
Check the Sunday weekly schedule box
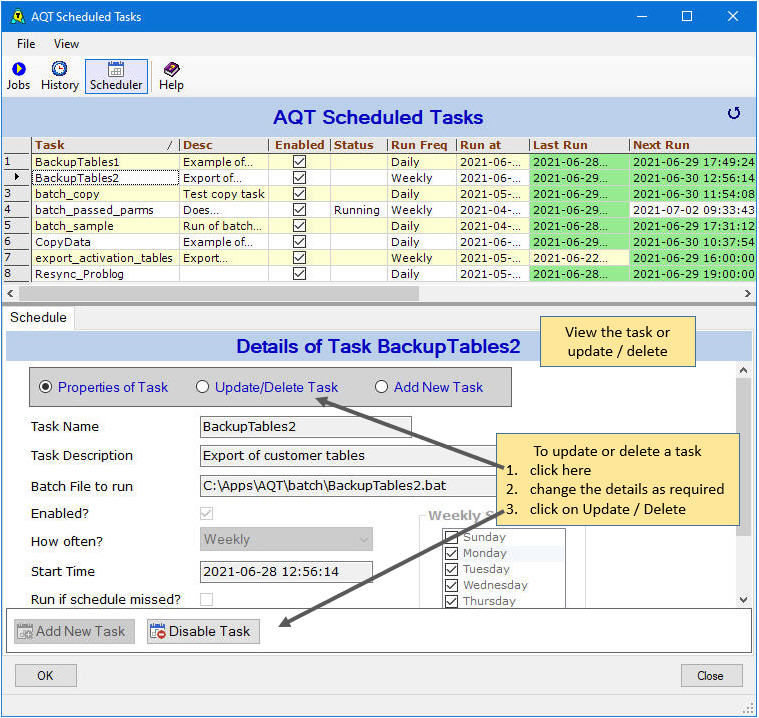[x=451, y=537]
